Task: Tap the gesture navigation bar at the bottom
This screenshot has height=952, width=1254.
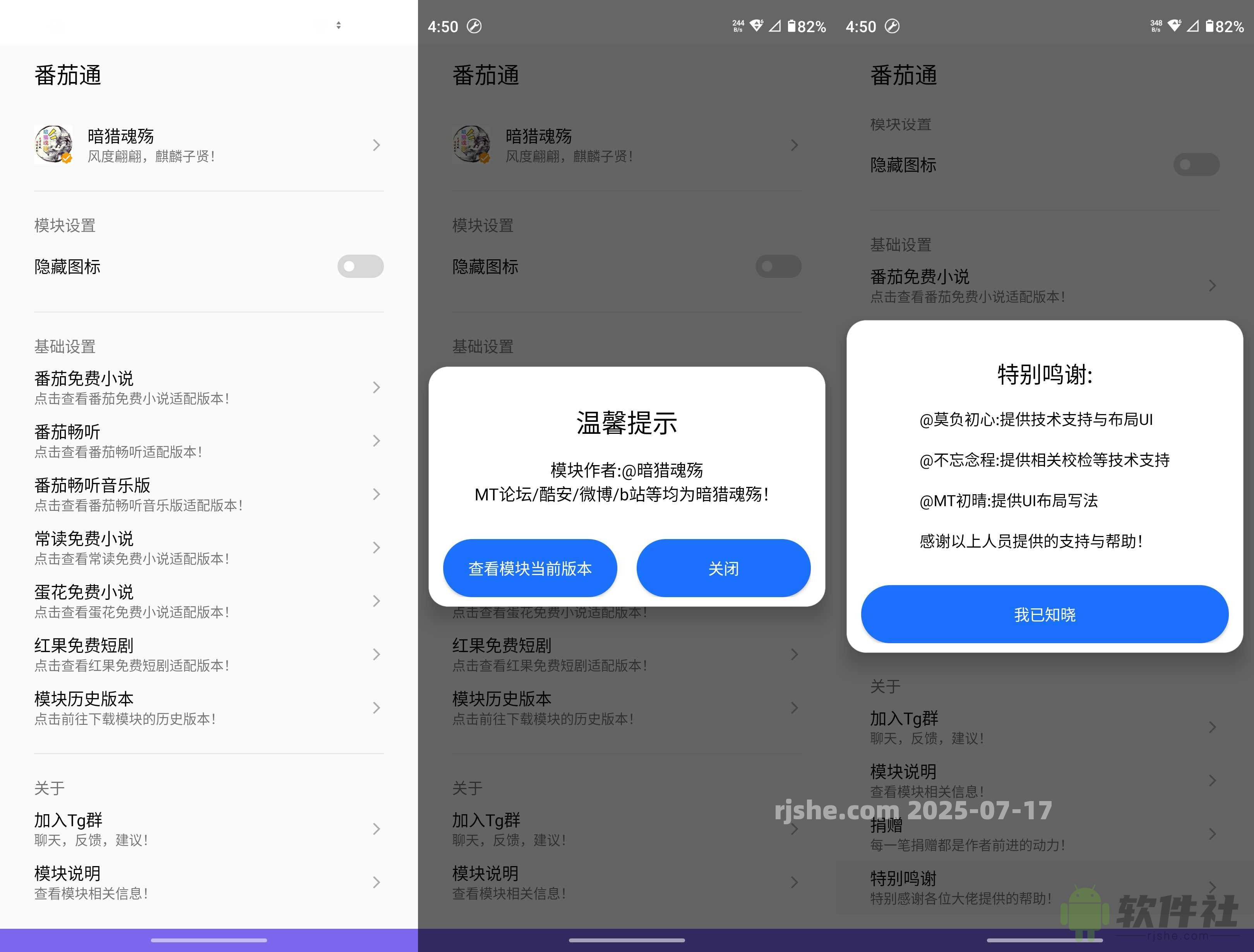Action: click(x=209, y=940)
